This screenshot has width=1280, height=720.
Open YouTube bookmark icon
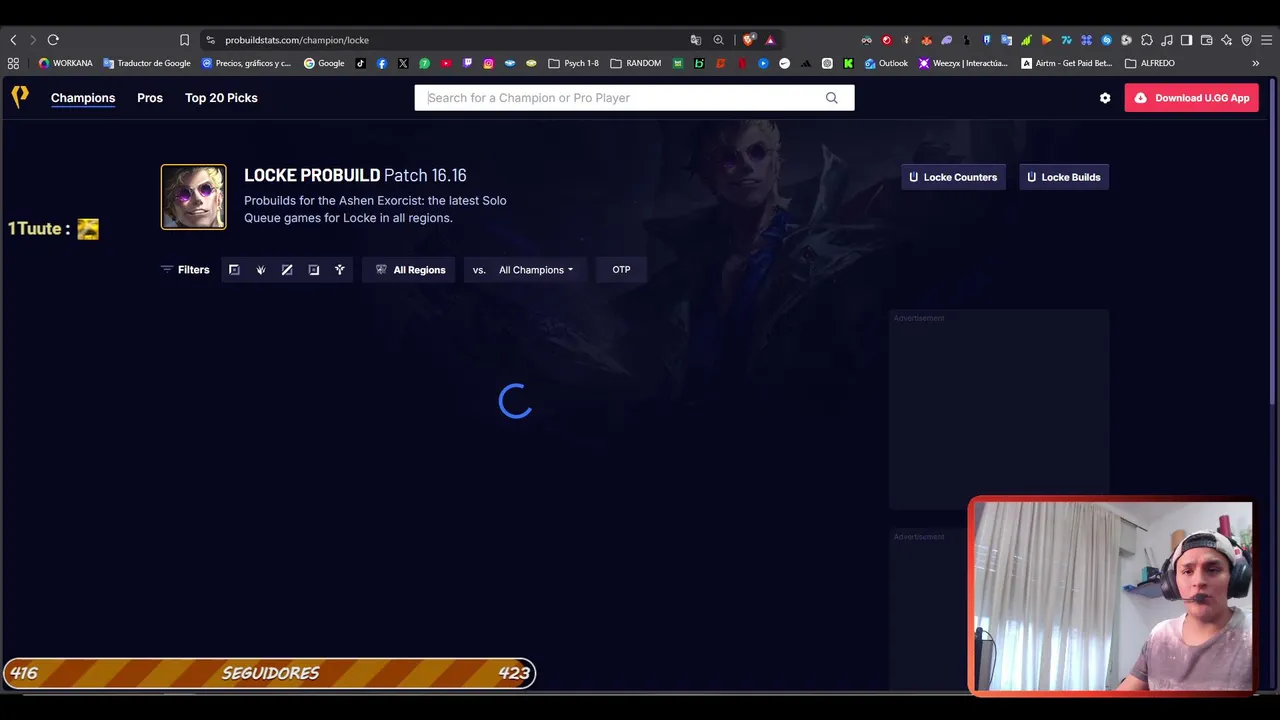tap(446, 63)
